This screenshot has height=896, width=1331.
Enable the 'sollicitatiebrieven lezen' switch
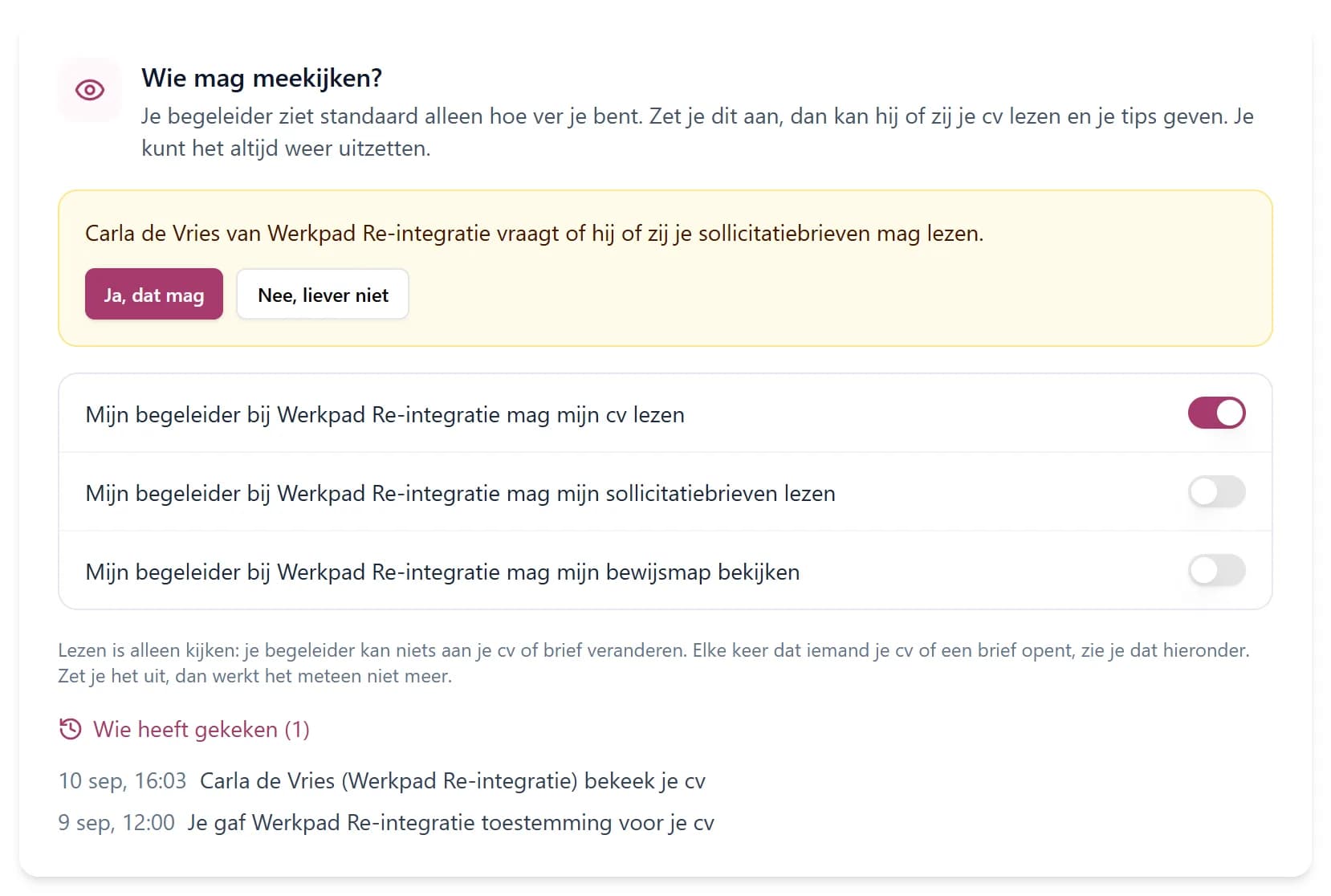coord(1216,492)
